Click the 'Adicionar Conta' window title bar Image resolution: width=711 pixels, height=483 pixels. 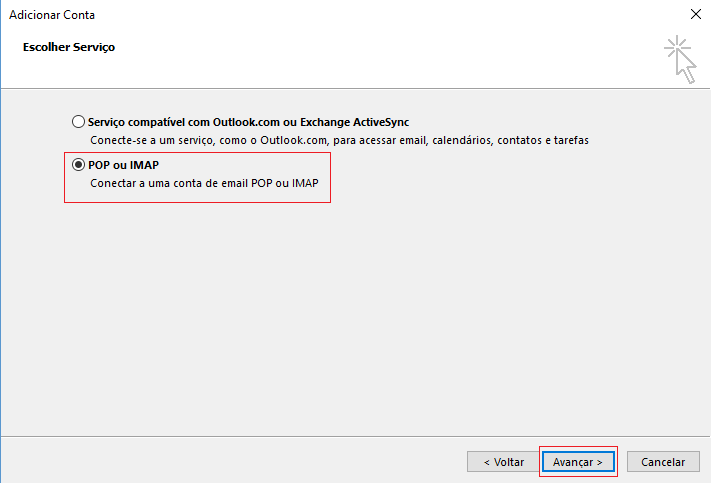(x=300, y=15)
